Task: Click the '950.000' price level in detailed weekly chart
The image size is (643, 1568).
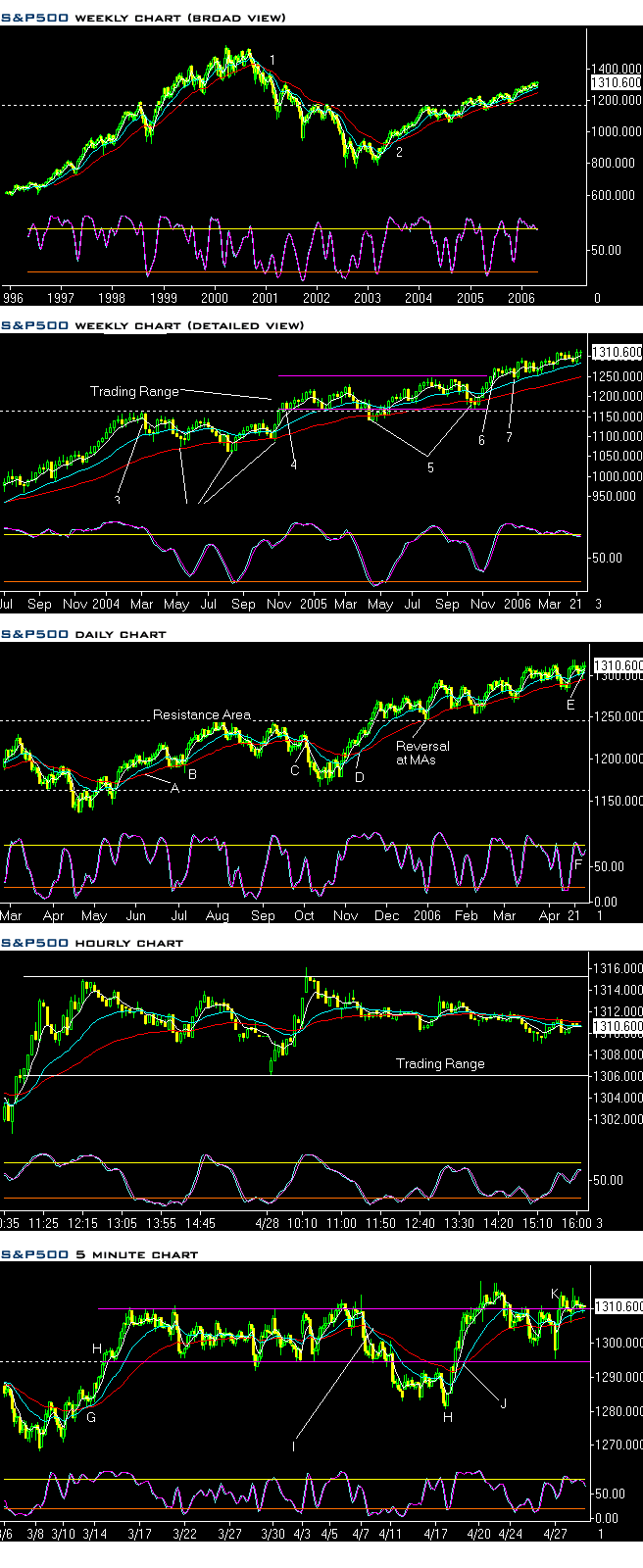Action: 614,497
